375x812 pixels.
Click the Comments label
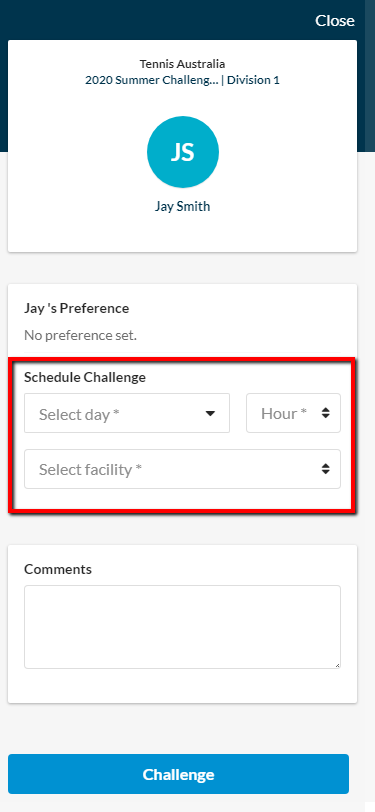tap(58, 569)
